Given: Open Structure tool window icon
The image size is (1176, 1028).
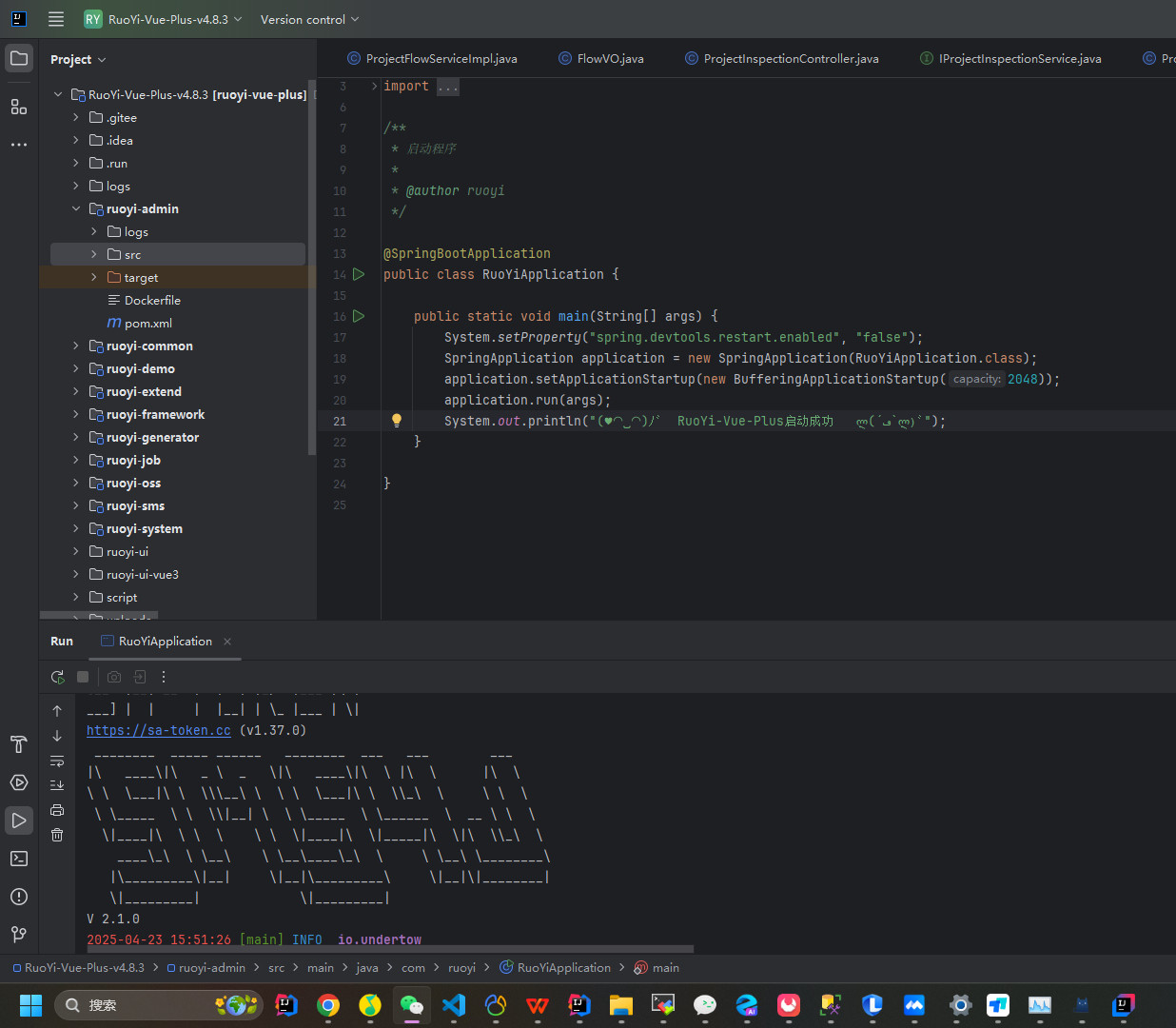Looking at the screenshot, I should tap(19, 107).
